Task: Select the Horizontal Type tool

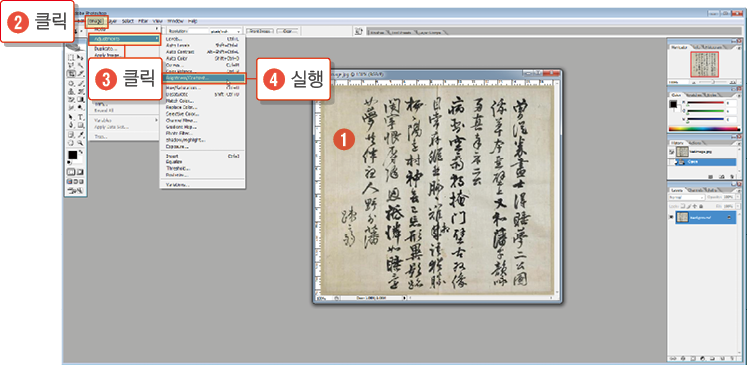Action: [x=81, y=117]
